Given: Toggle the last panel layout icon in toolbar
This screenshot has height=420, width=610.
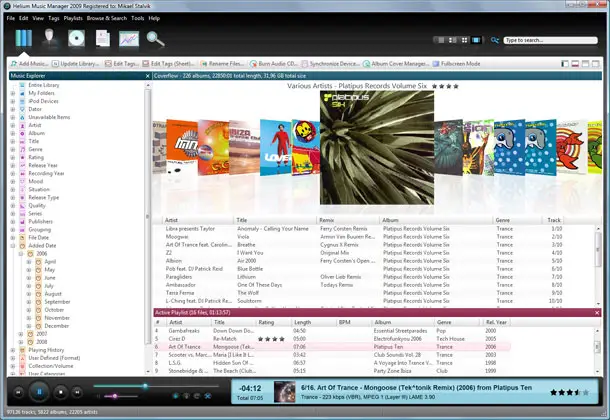Looking at the screenshot, I should pyautogui.click(x=595, y=64).
